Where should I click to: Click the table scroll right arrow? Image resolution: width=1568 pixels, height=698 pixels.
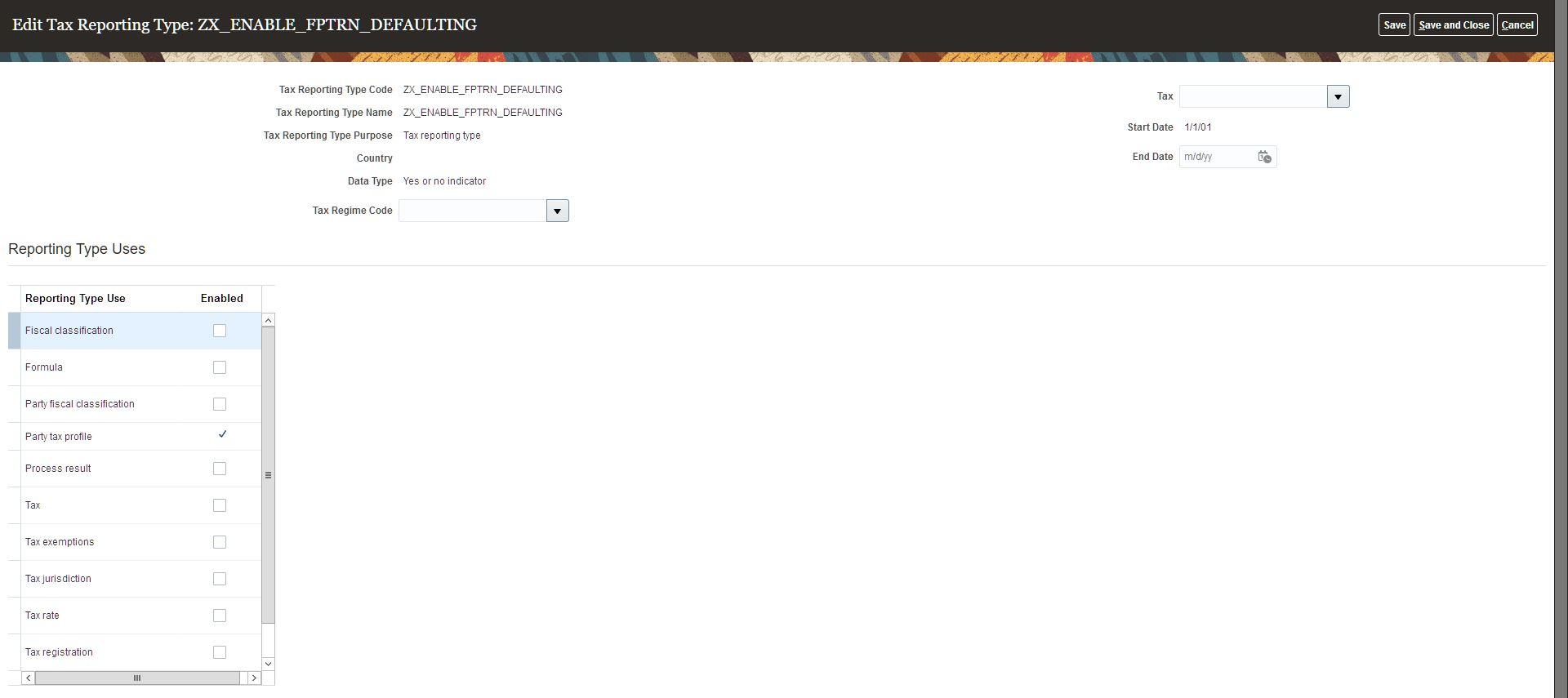coord(254,678)
